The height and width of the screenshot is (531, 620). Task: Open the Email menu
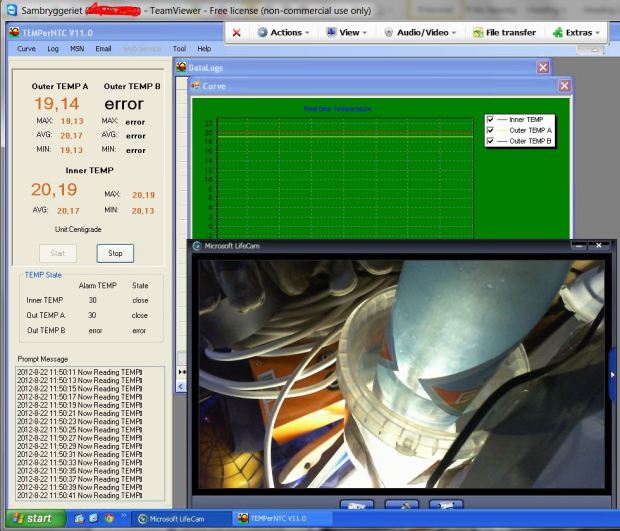[x=103, y=48]
